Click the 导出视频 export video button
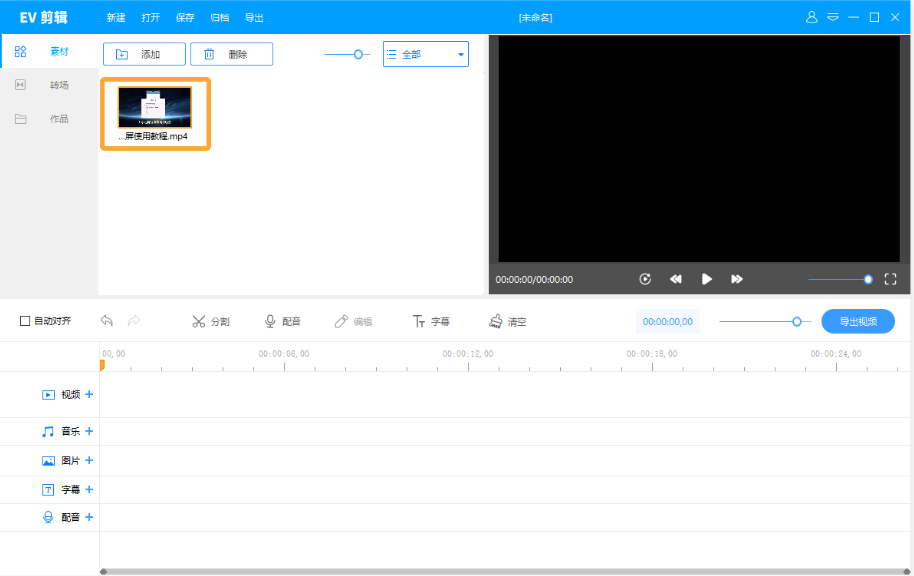Viewport: 914px width, 576px height. tap(858, 322)
